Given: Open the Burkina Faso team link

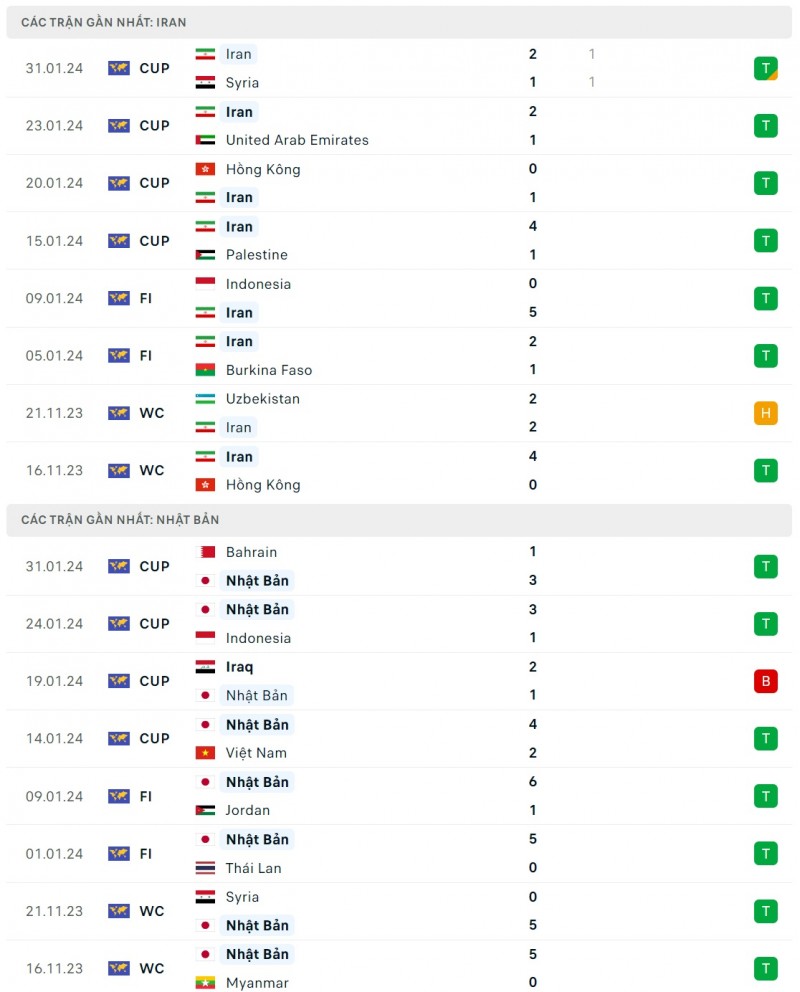Looking at the screenshot, I should [x=269, y=370].
